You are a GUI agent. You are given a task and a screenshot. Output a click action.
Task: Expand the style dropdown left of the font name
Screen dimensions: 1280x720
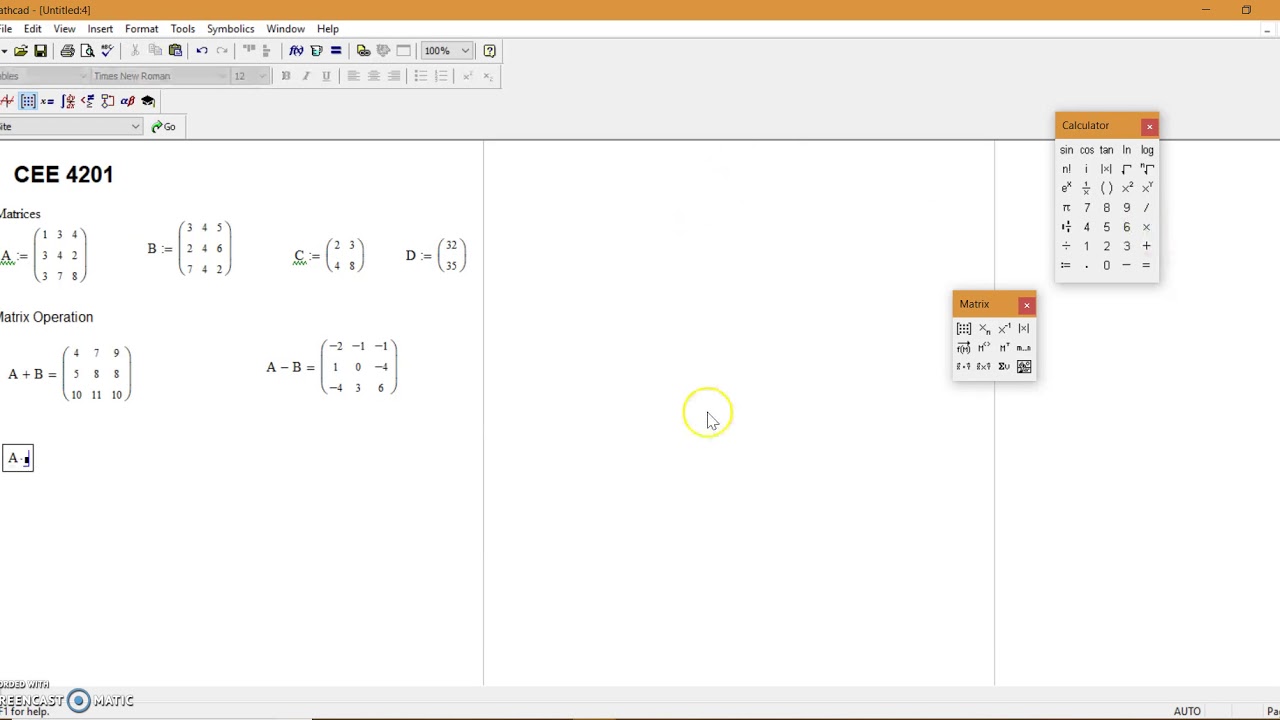(x=82, y=76)
